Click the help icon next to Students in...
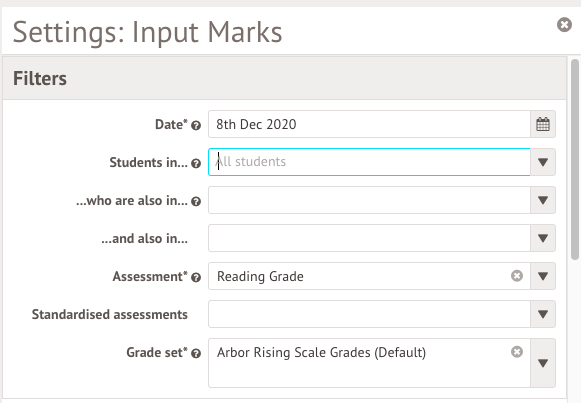 (196, 163)
